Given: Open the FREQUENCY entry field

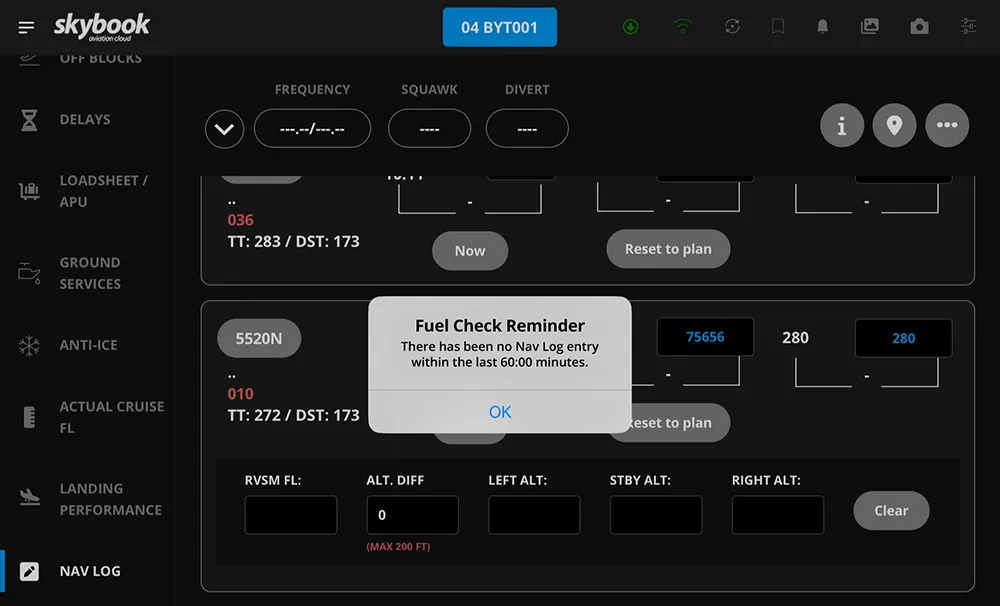Looking at the screenshot, I should click(312, 128).
